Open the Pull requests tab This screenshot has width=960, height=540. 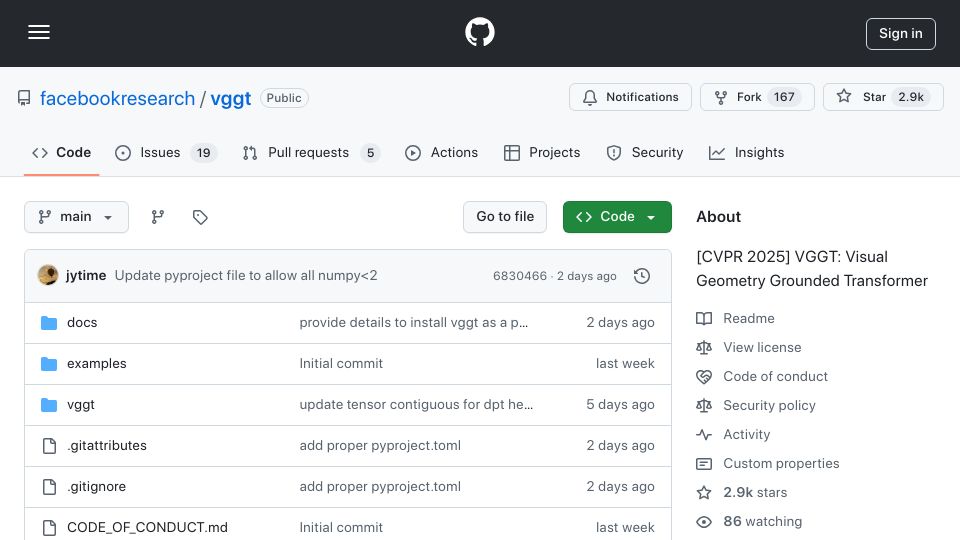pyautogui.click(x=311, y=152)
